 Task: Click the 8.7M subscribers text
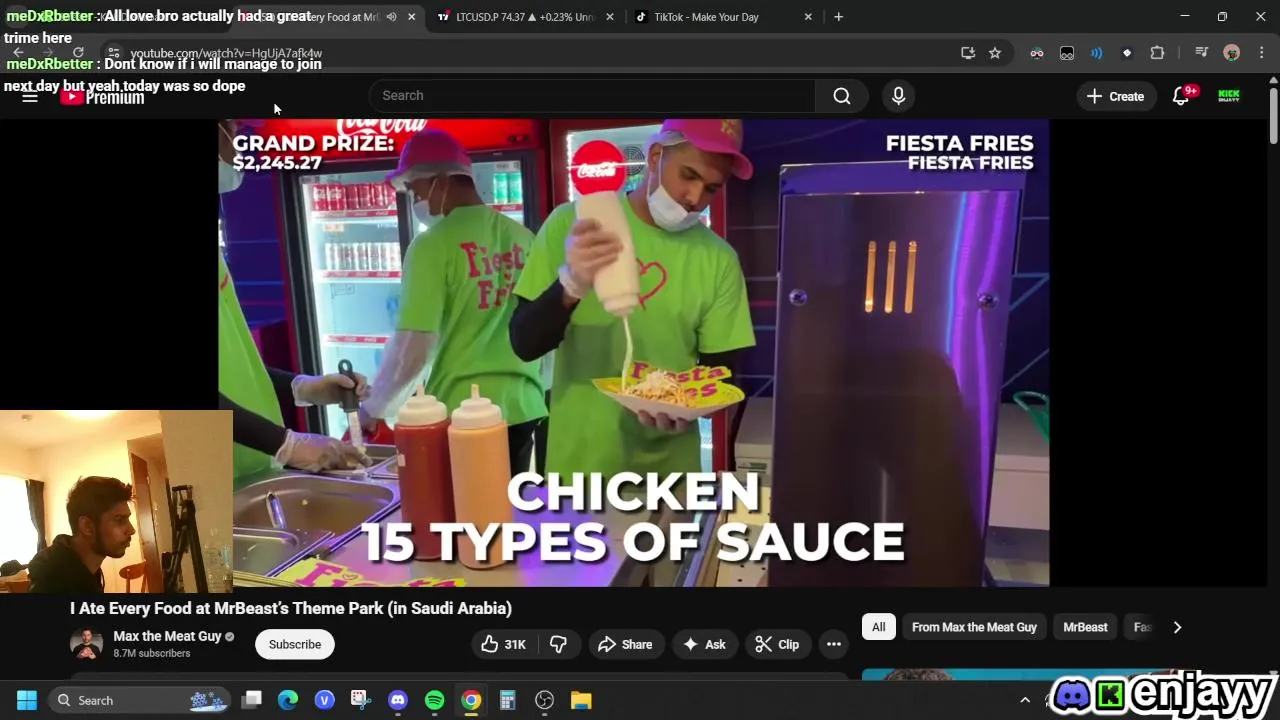151,653
